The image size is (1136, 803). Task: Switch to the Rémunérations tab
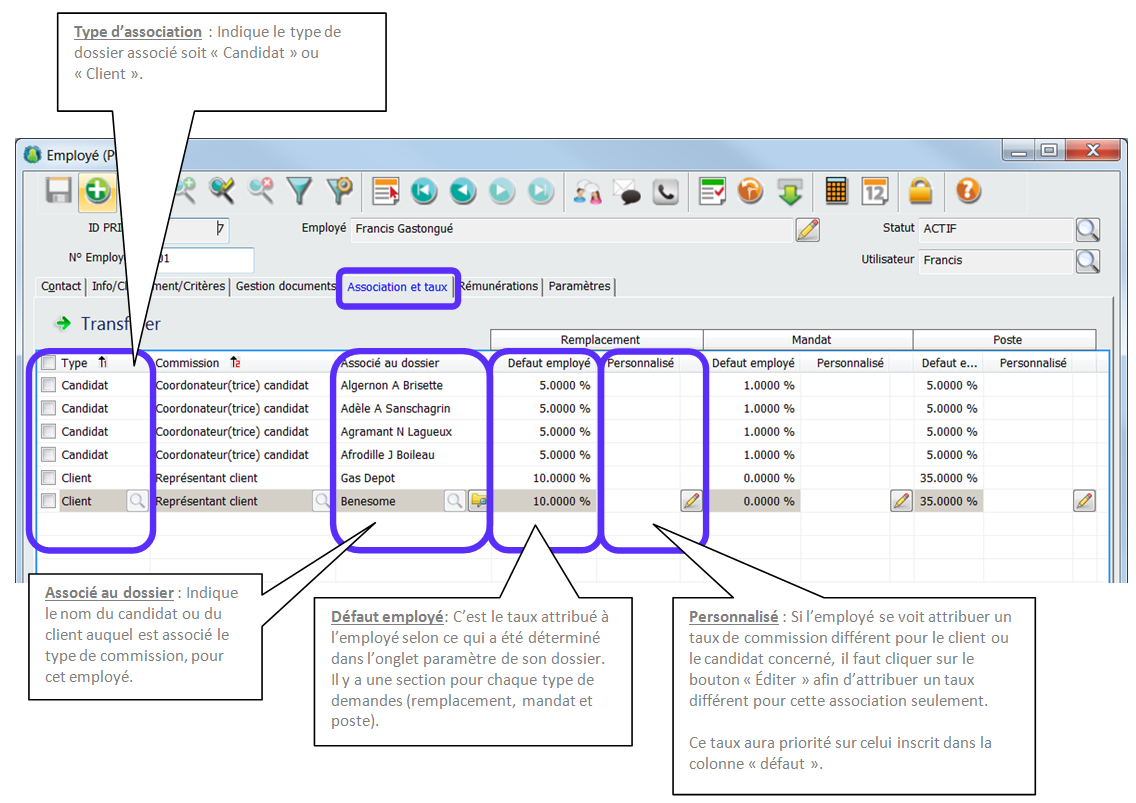[x=498, y=287]
